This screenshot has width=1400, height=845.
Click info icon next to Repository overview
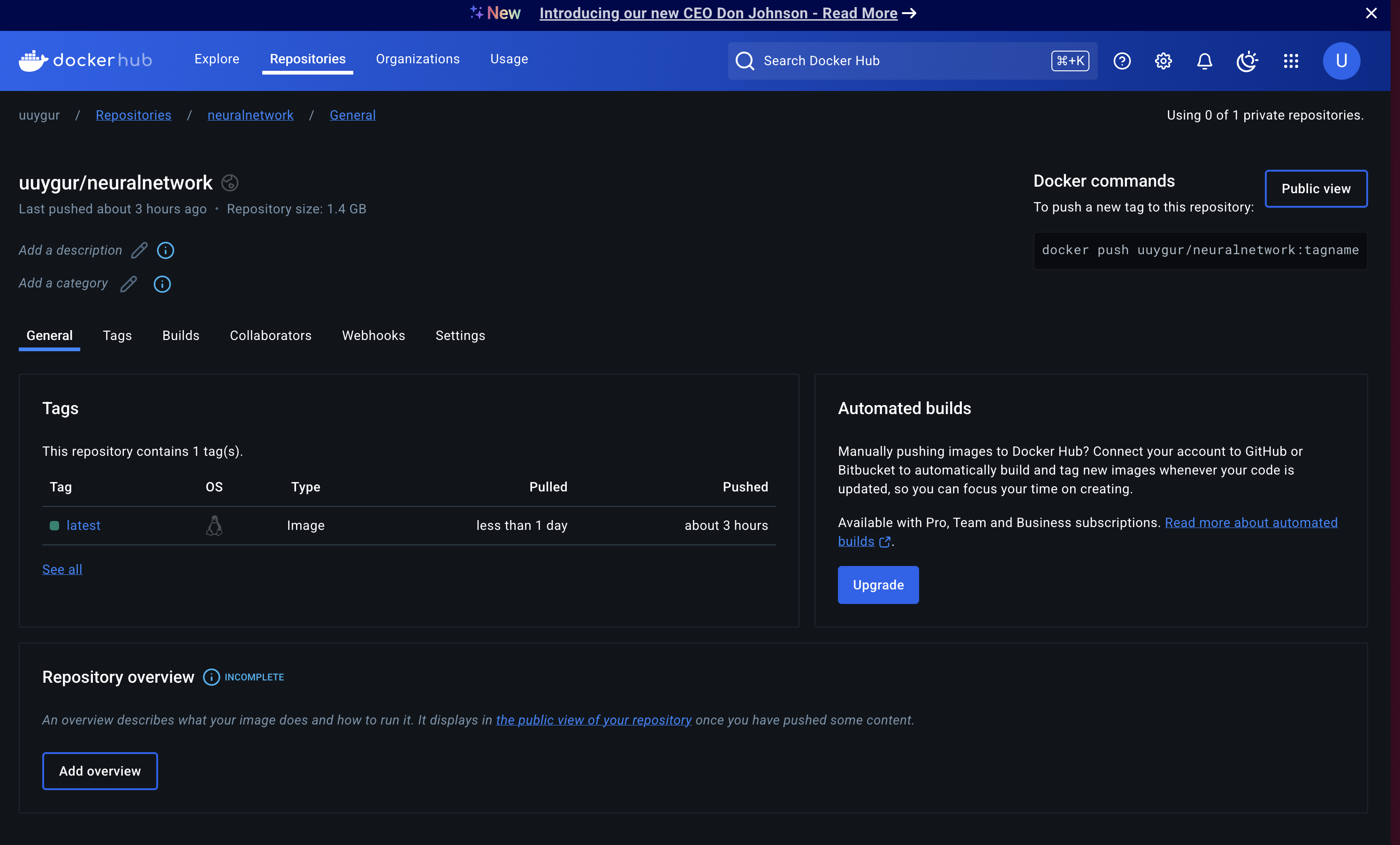[x=212, y=677]
